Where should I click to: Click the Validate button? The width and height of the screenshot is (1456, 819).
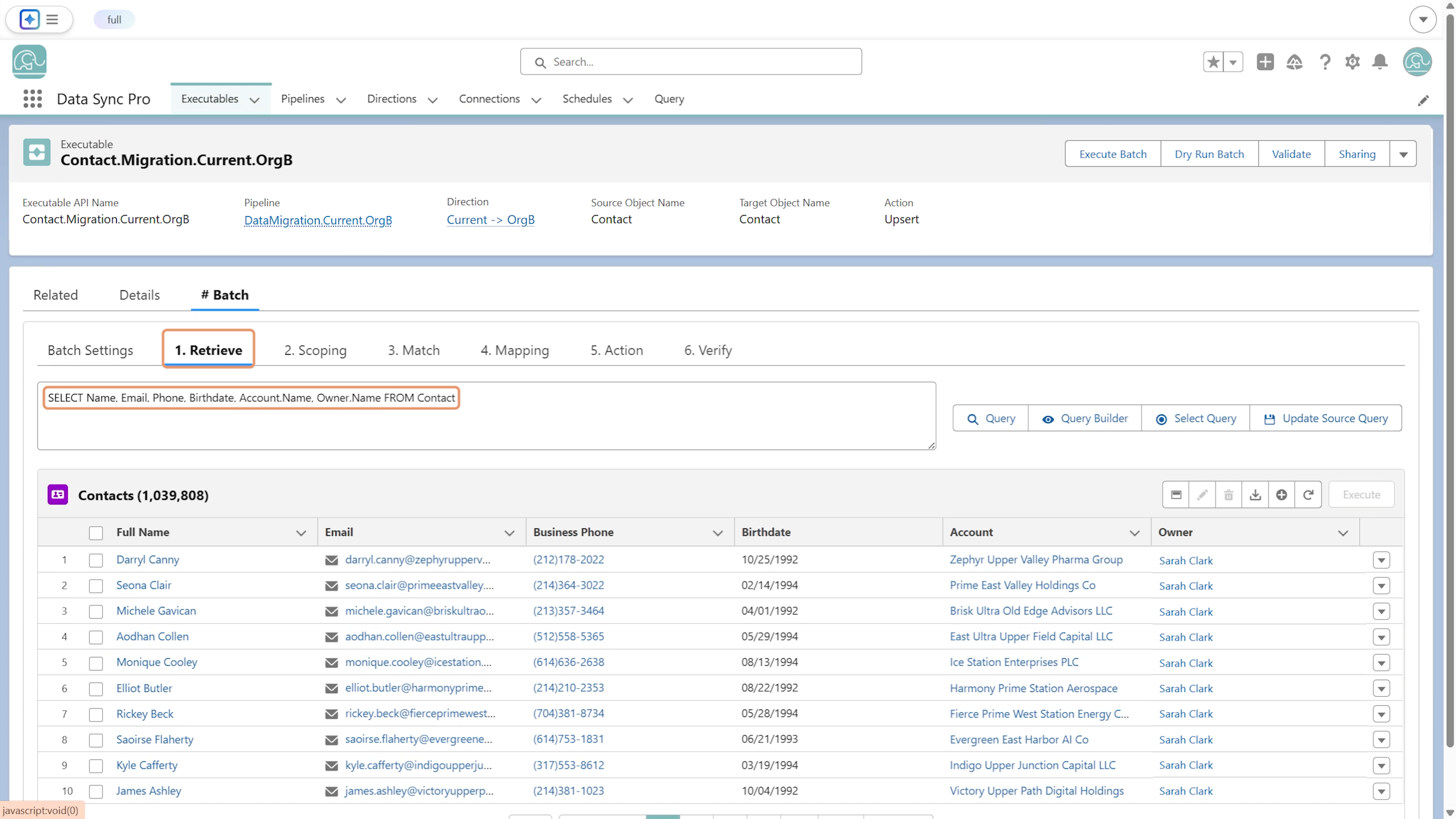[1291, 154]
